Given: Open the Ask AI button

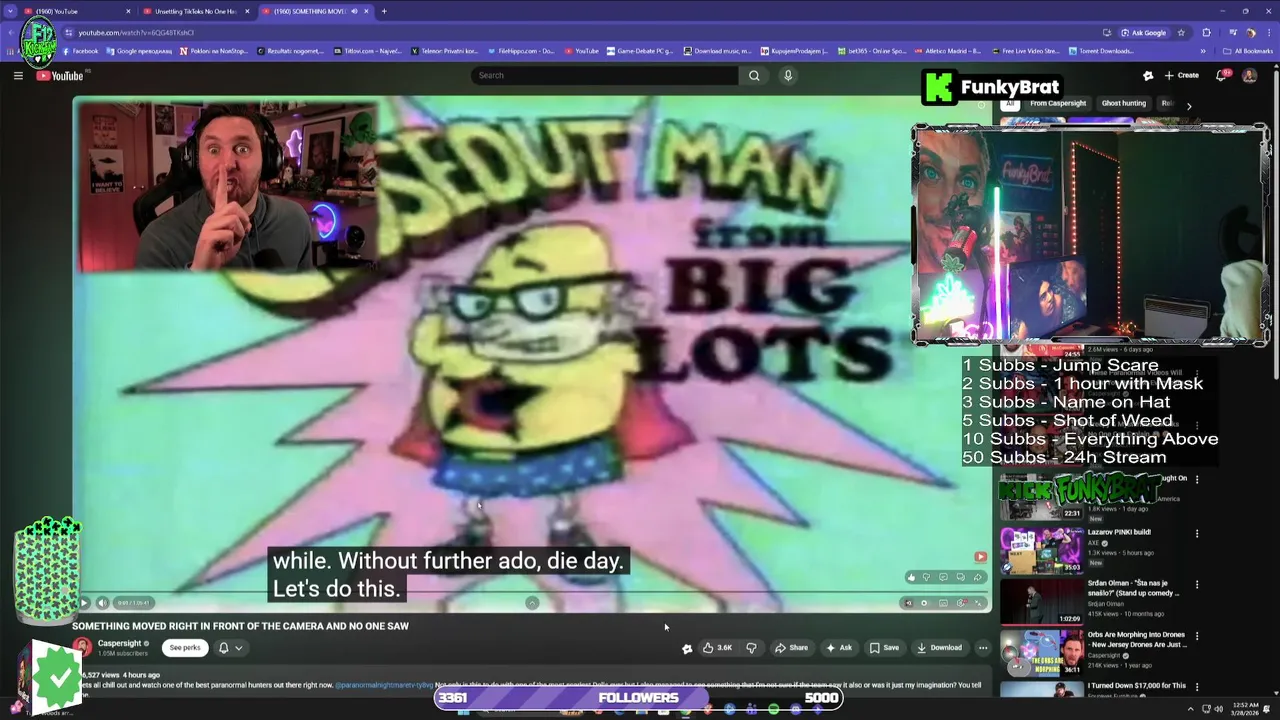Looking at the screenshot, I should click(x=838, y=647).
